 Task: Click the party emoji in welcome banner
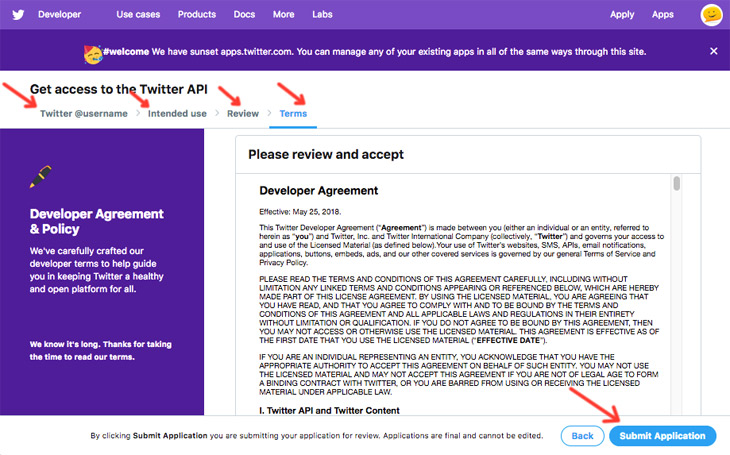(x=93, y=54)
